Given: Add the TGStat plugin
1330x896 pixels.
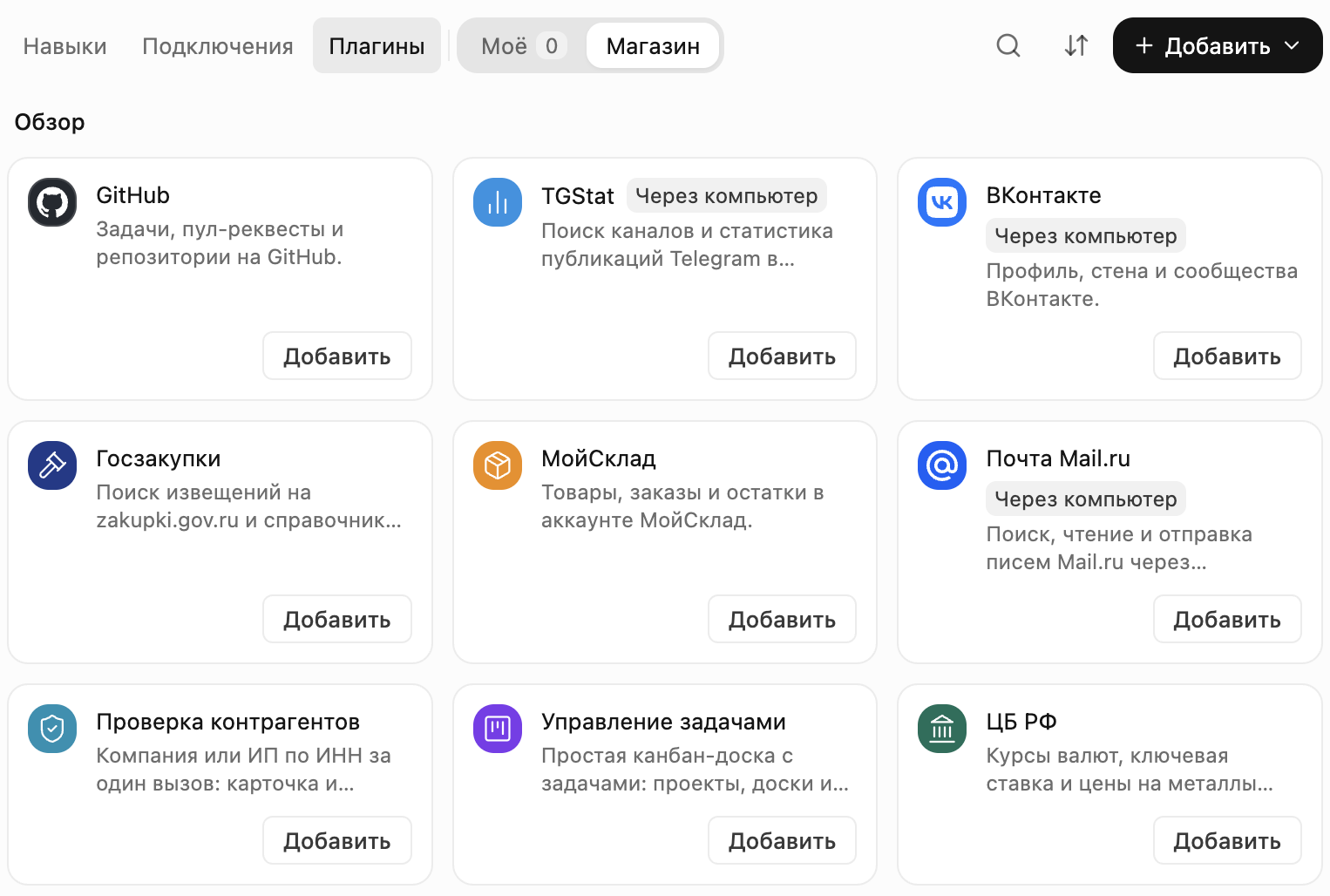Looking at the screenshot, I should click(782, 356).
